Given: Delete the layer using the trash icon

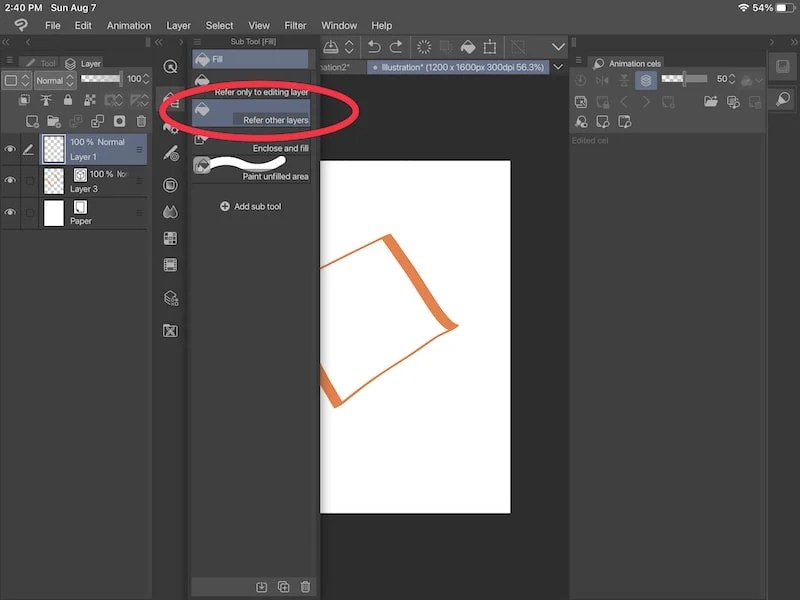Looking at the screenshot, I should 140,121.
